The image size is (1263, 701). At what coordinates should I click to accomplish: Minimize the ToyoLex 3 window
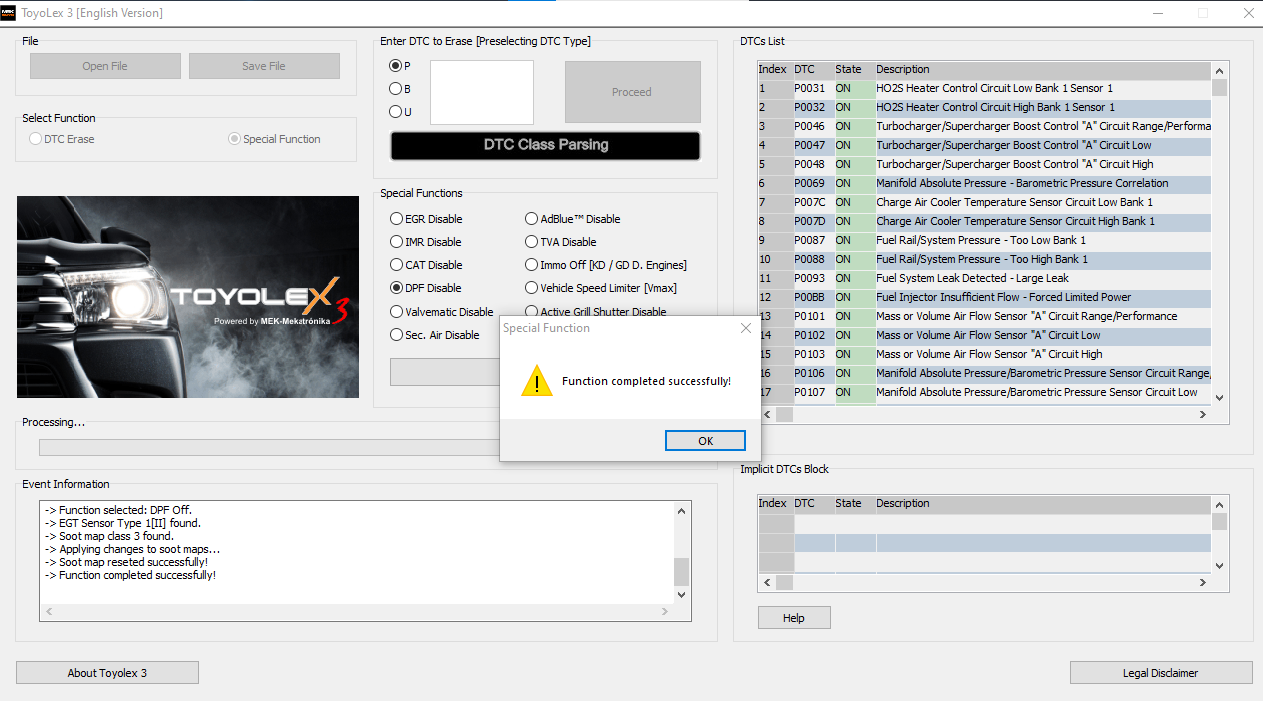coord(1157,13)
